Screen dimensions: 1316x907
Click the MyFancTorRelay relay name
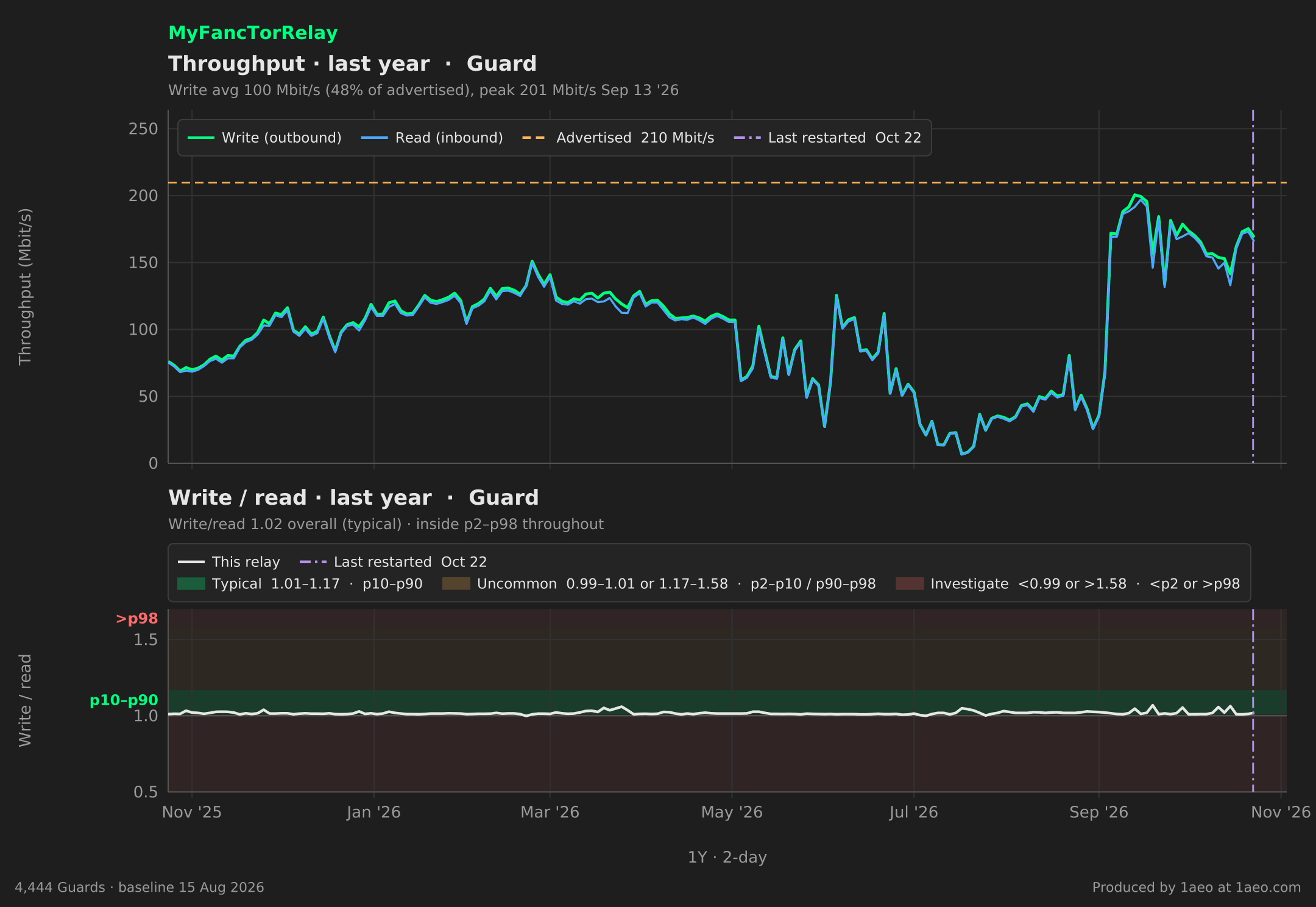pyautogui.click(x=253, y=33)
